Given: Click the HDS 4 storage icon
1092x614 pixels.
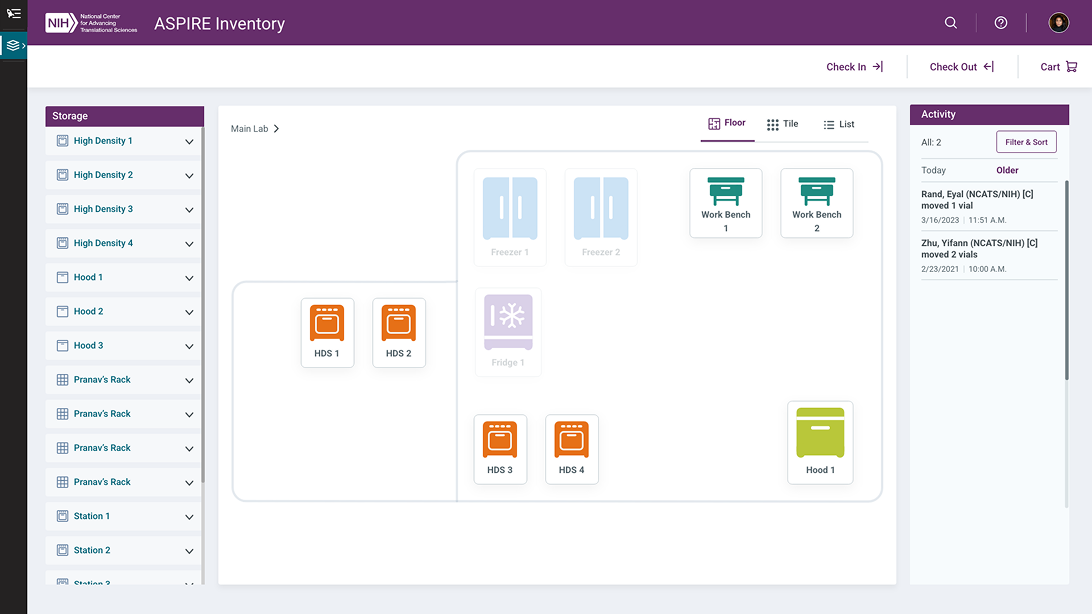Looking at the screenshot, I should point(572,449).
